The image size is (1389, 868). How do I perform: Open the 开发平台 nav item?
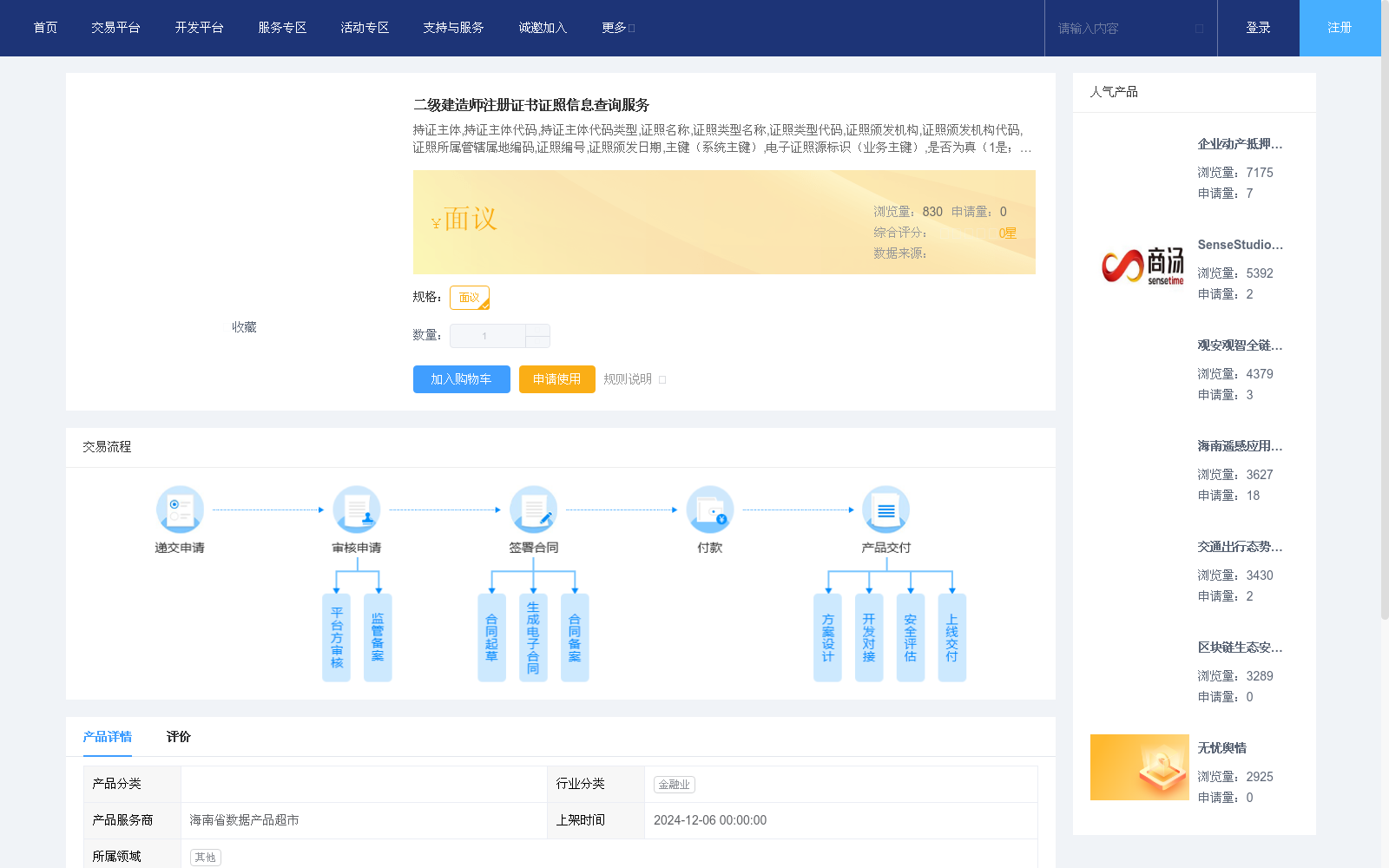199,28
